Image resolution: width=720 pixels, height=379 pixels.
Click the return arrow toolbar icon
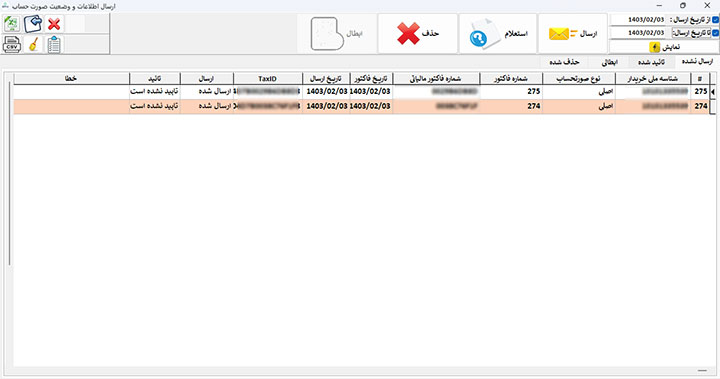[33, 24]
